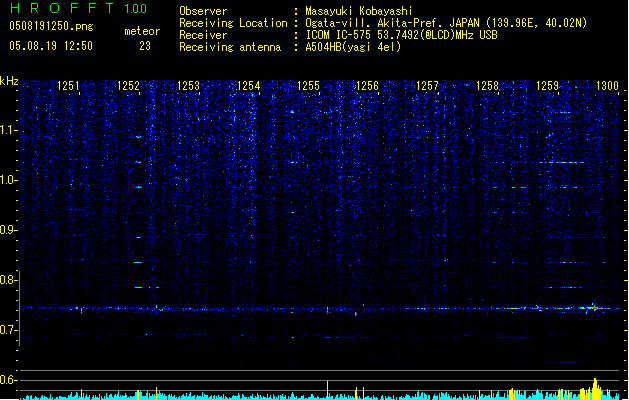629x400 pixels.
Task: Select the filename 0508191250.png
Action: click(x=51, y=26)
